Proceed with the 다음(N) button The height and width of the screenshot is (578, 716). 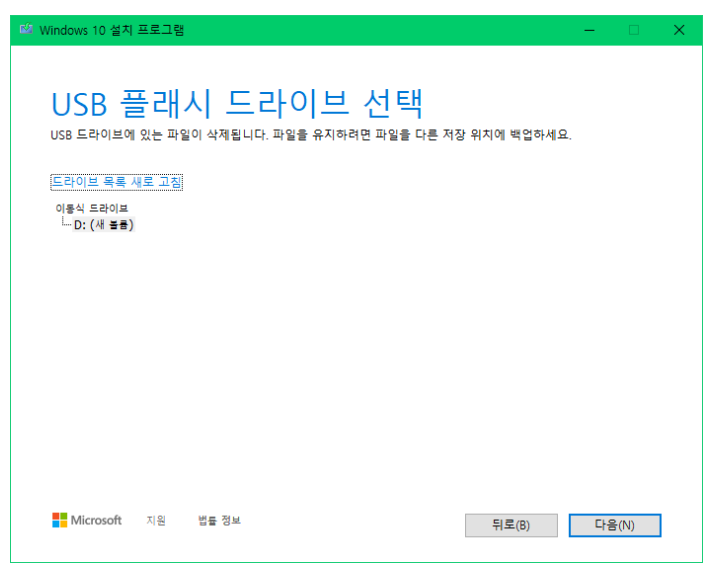[615, 525]
